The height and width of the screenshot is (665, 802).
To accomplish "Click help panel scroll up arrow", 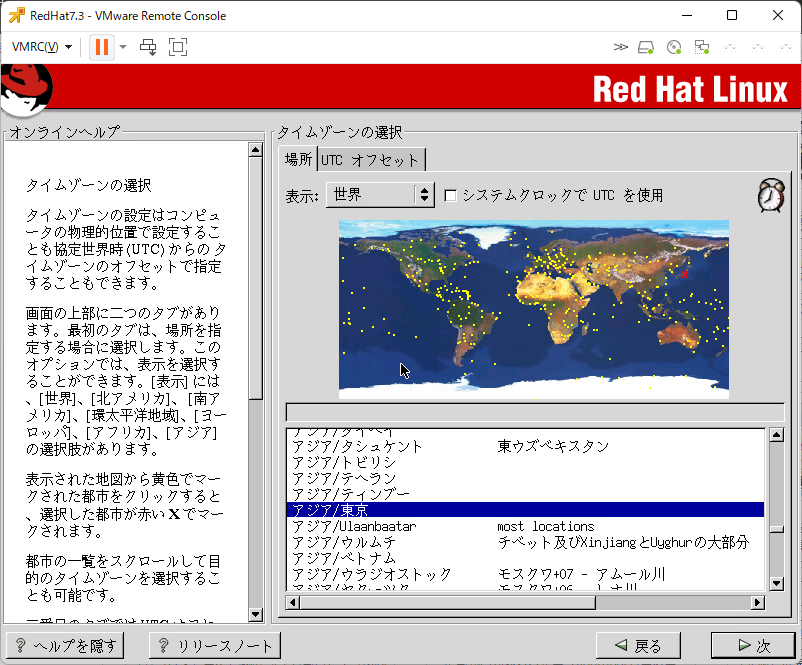I will [255, 149].
